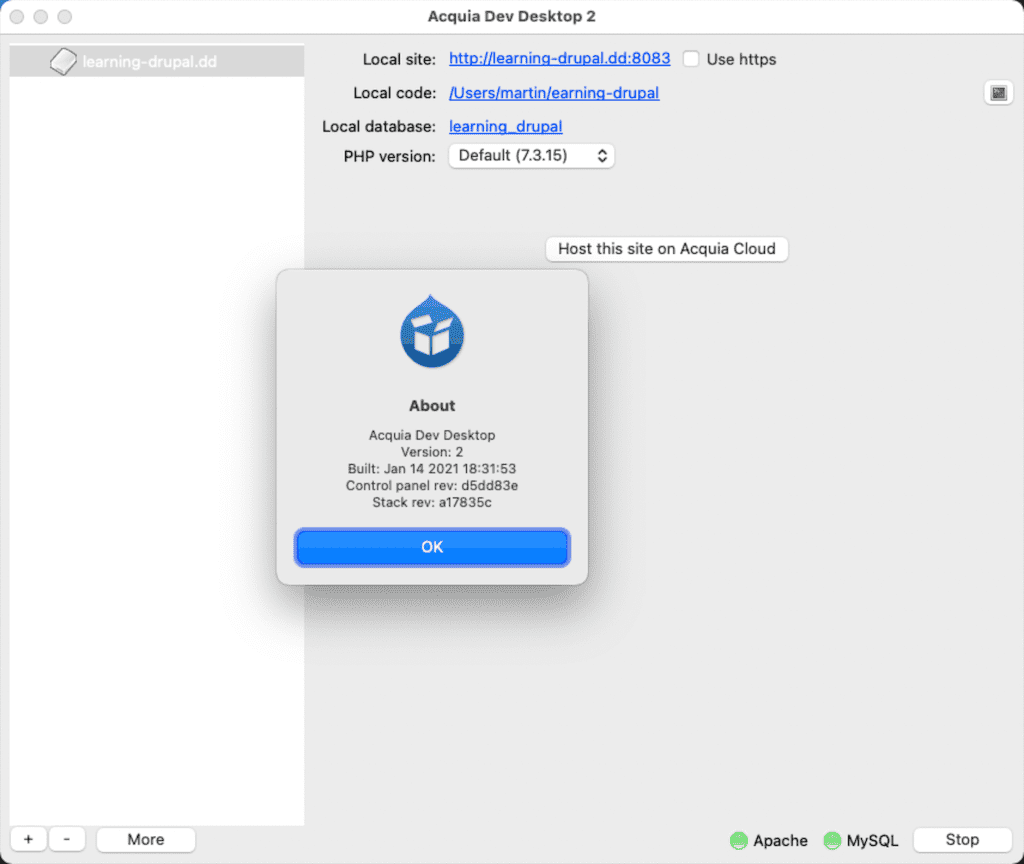Screen dimensions: 1024x864
Task: Dismiss the About dialog with OK
Action: [x=432, y=547]
